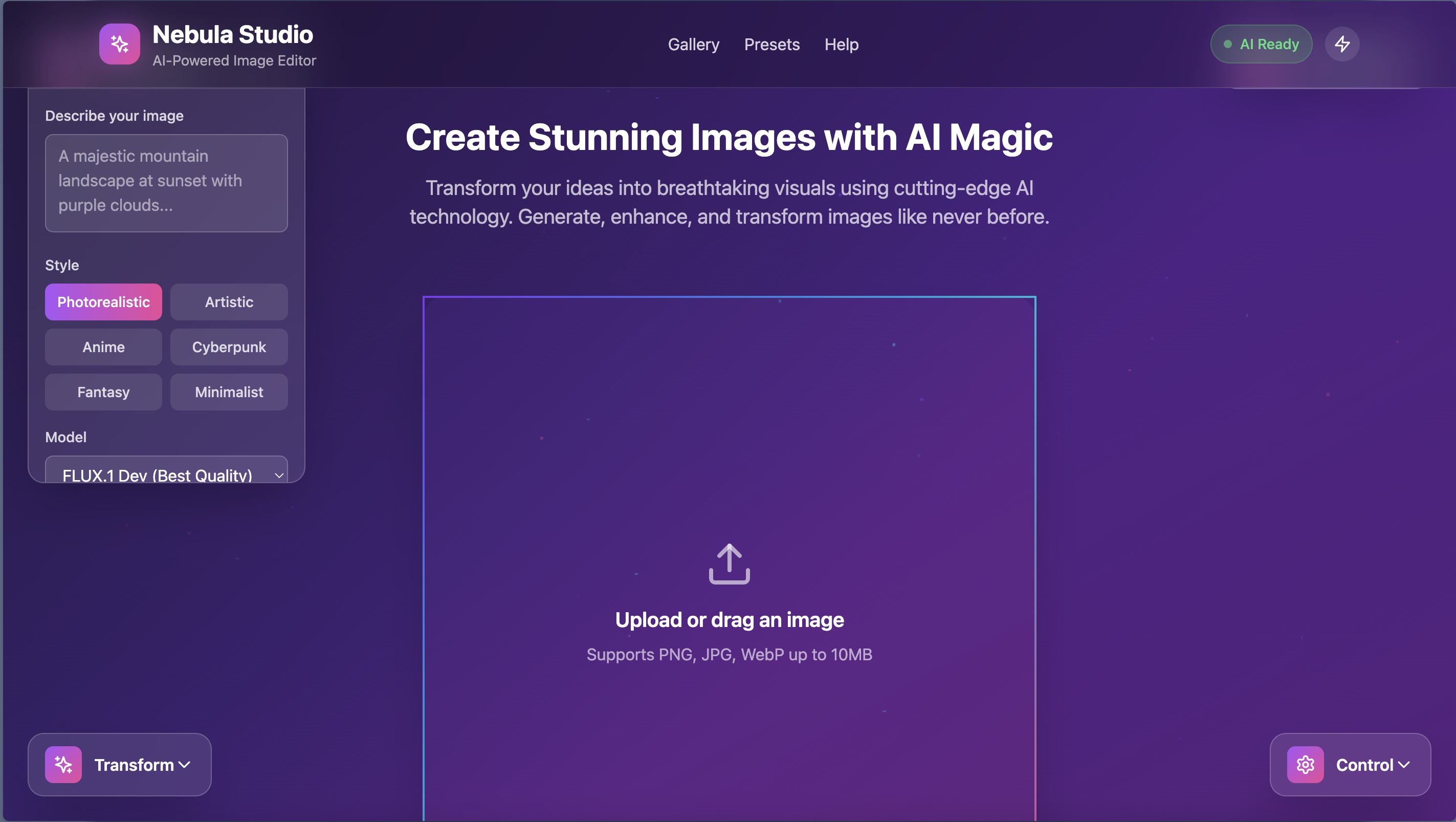The height and width of the screenshot is (822, 1456).
Task: Open the Help section
Action: tap(841, 44)
